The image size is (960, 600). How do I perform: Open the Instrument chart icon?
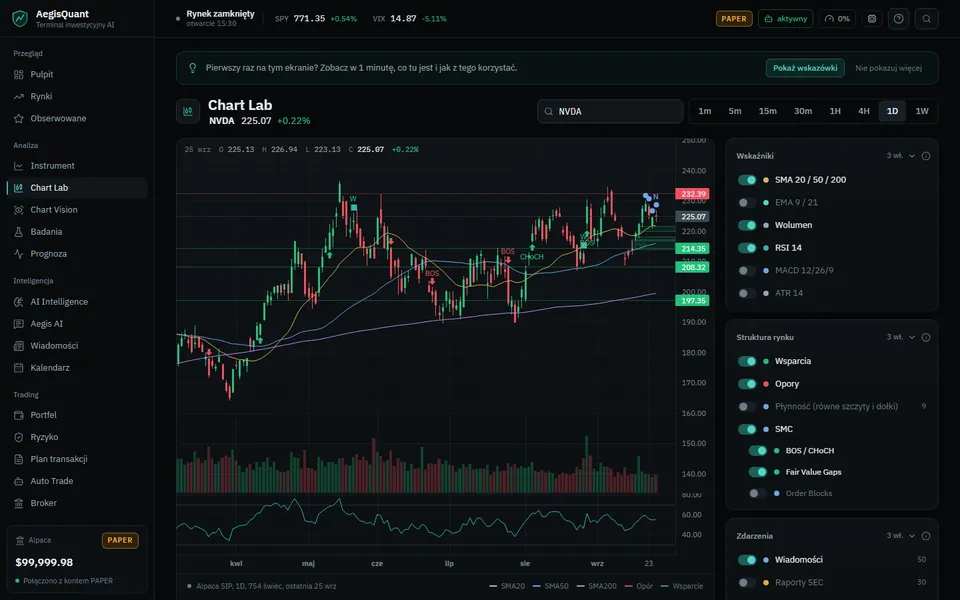pos(18,166)
